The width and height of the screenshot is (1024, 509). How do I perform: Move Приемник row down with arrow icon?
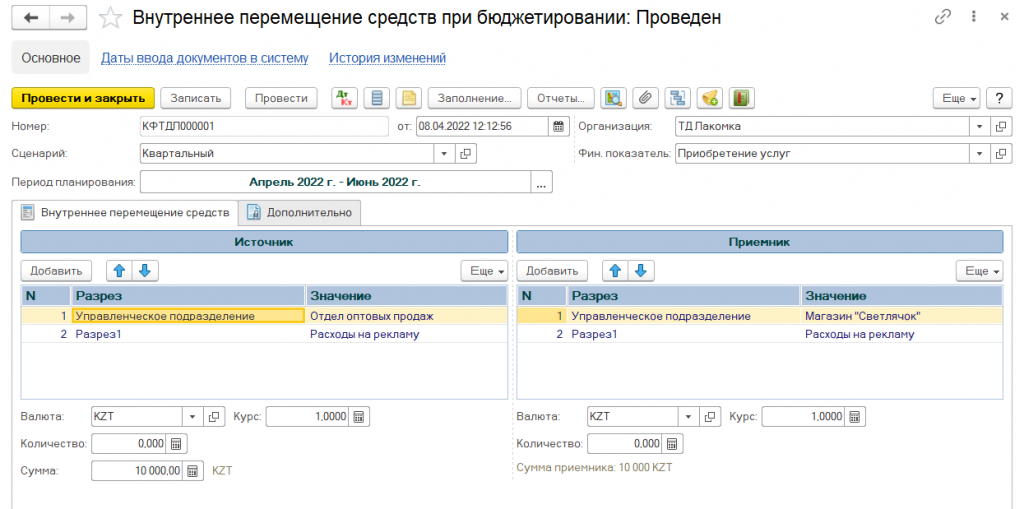[640, 271]
